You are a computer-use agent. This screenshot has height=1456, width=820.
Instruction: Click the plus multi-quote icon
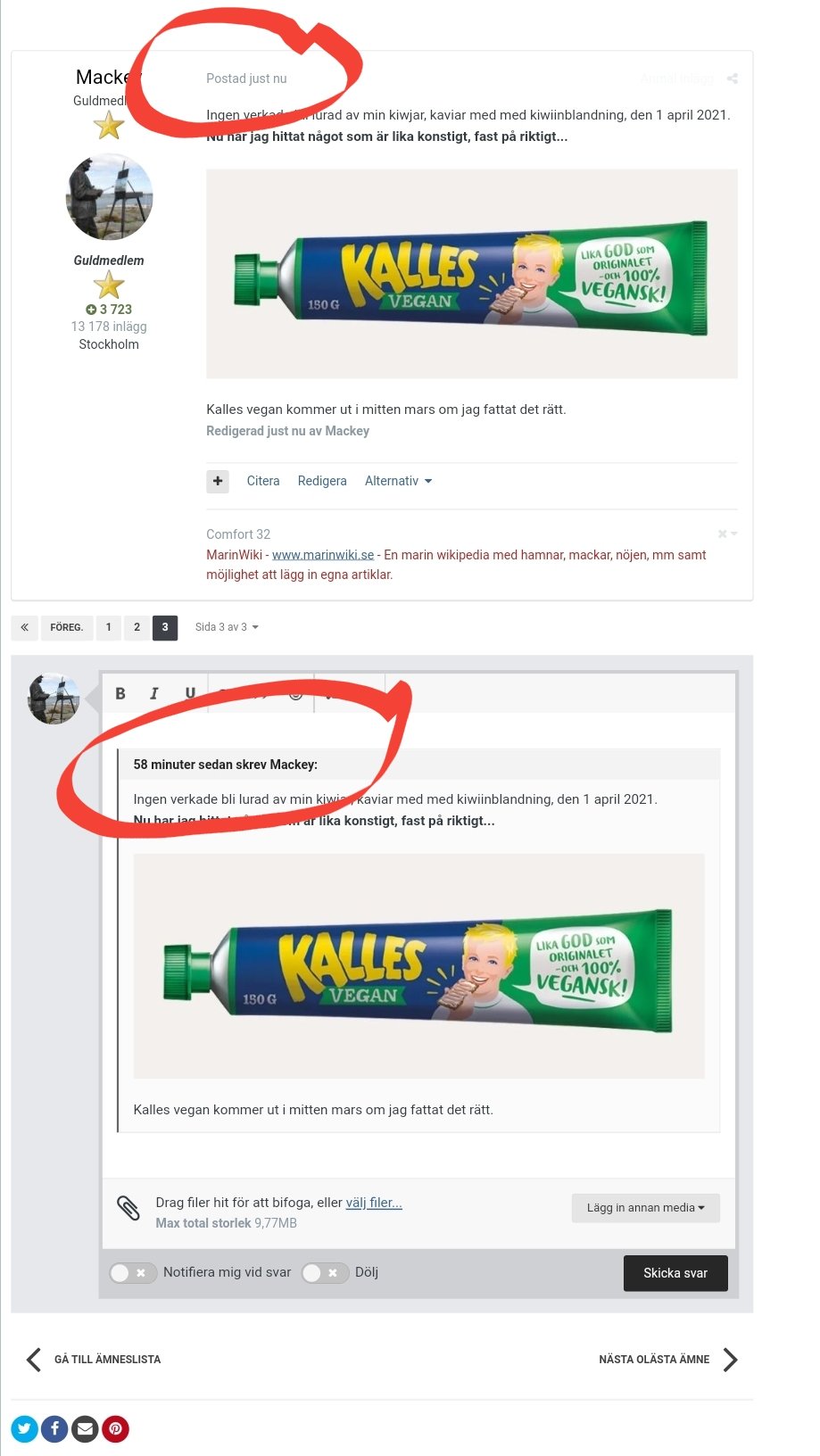[218, 481]
